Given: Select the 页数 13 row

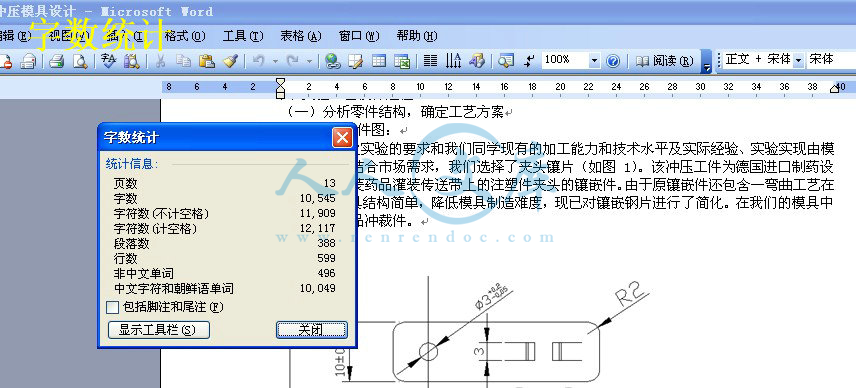Looking at the screenshot, I should coord(224,183).
